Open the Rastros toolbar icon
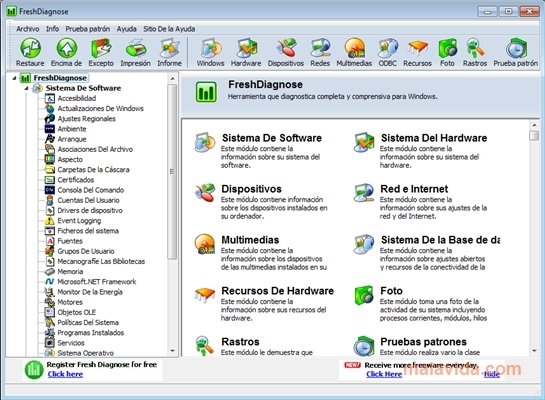The width and height of the screenshot is (545, 400). coord(475,48)
